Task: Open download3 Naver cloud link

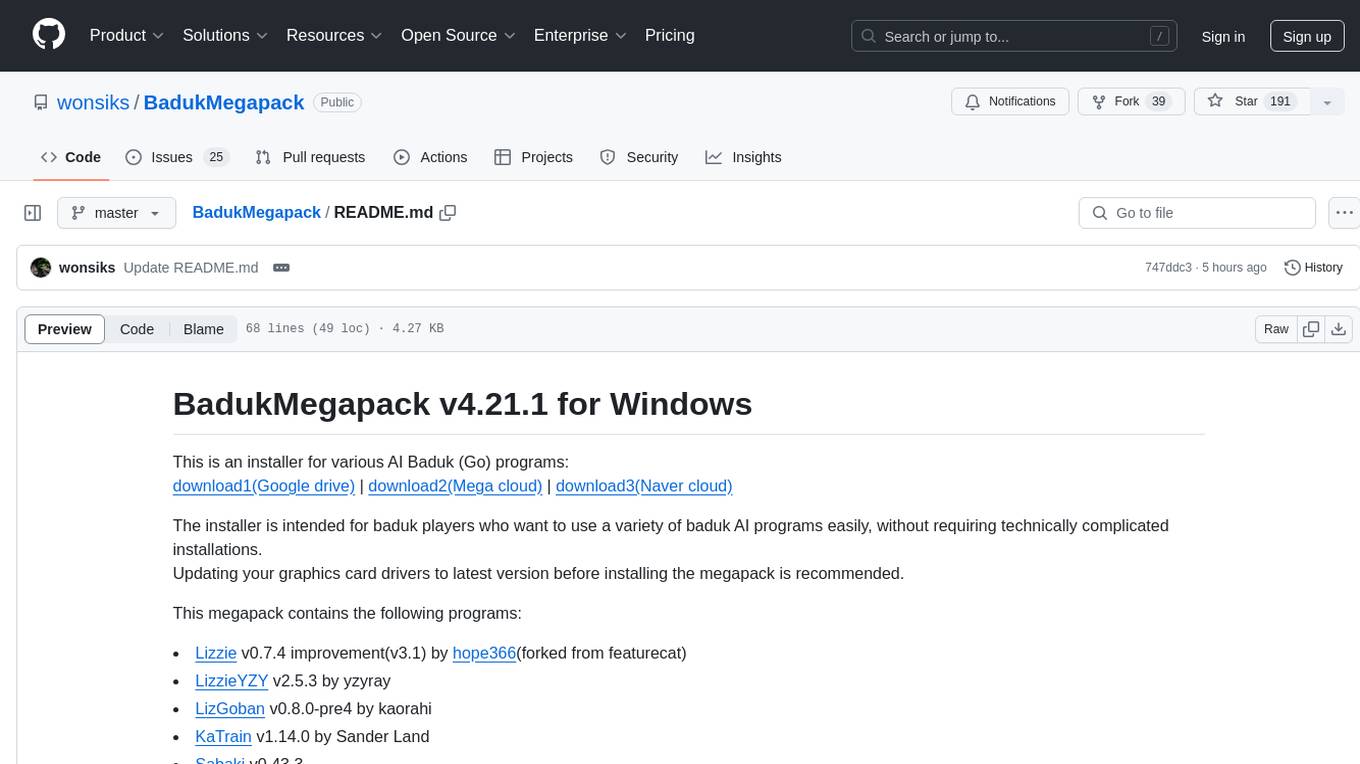Action: 644,486
